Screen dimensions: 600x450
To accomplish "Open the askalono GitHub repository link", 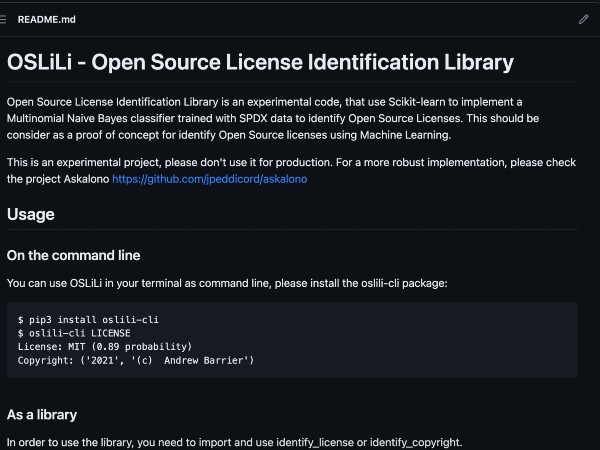I will pos(209,179).
